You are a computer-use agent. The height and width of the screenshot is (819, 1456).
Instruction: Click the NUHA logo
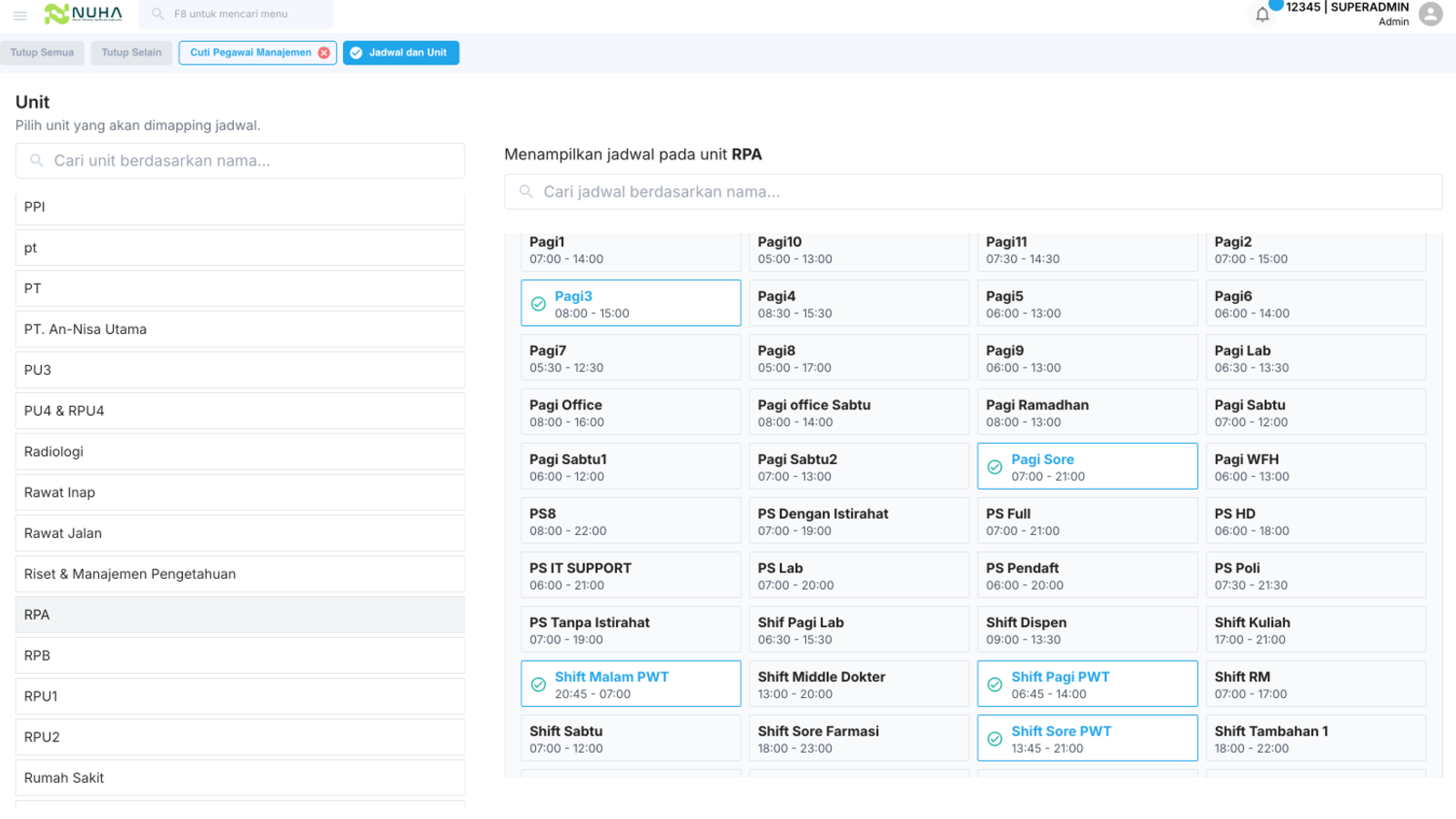pyautogui.click(x=84, y=14)
